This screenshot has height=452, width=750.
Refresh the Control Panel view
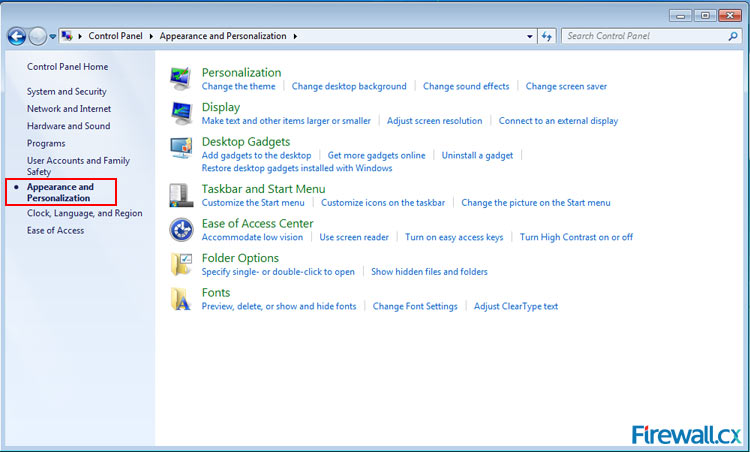(x=547, y=36)
